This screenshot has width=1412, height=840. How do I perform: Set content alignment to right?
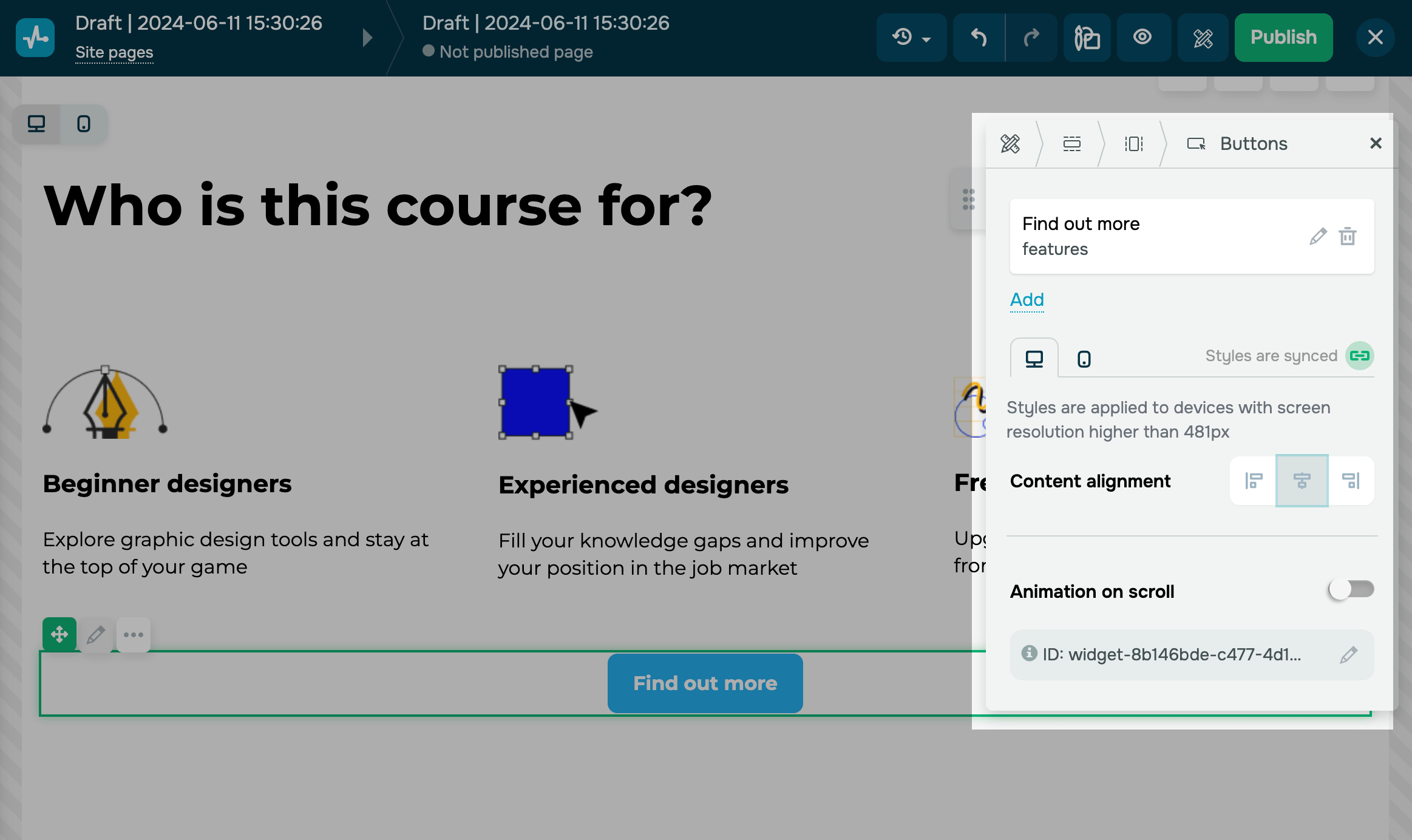1351,481
